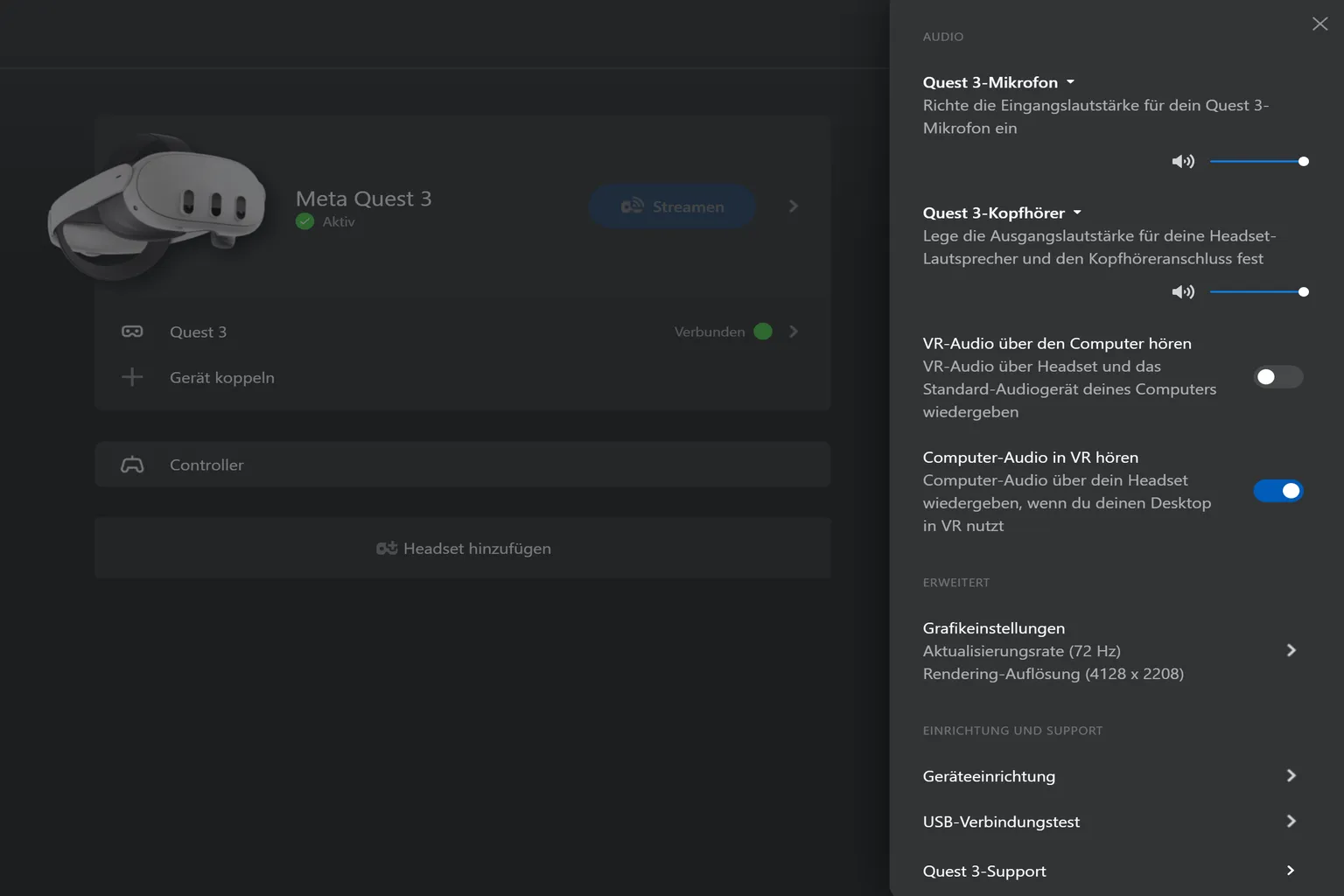Screen dimensions: 1344x896
Task: Click the Headset hinzufügen button
Action: tap(463, 548)
